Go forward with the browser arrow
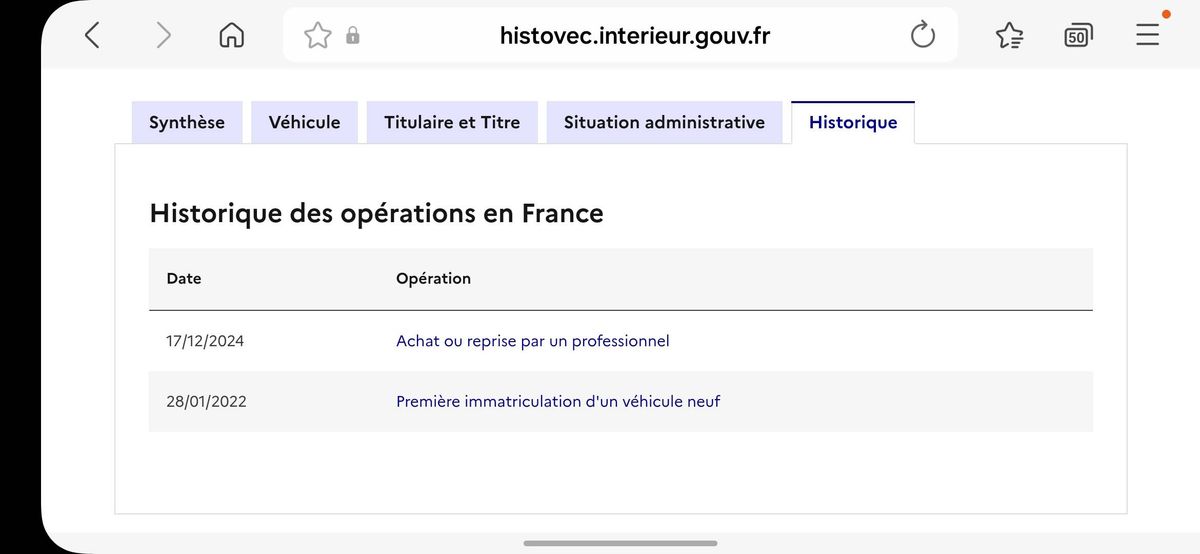Image resolution: width=1200 pixels, height=554 pixels. 164,36
